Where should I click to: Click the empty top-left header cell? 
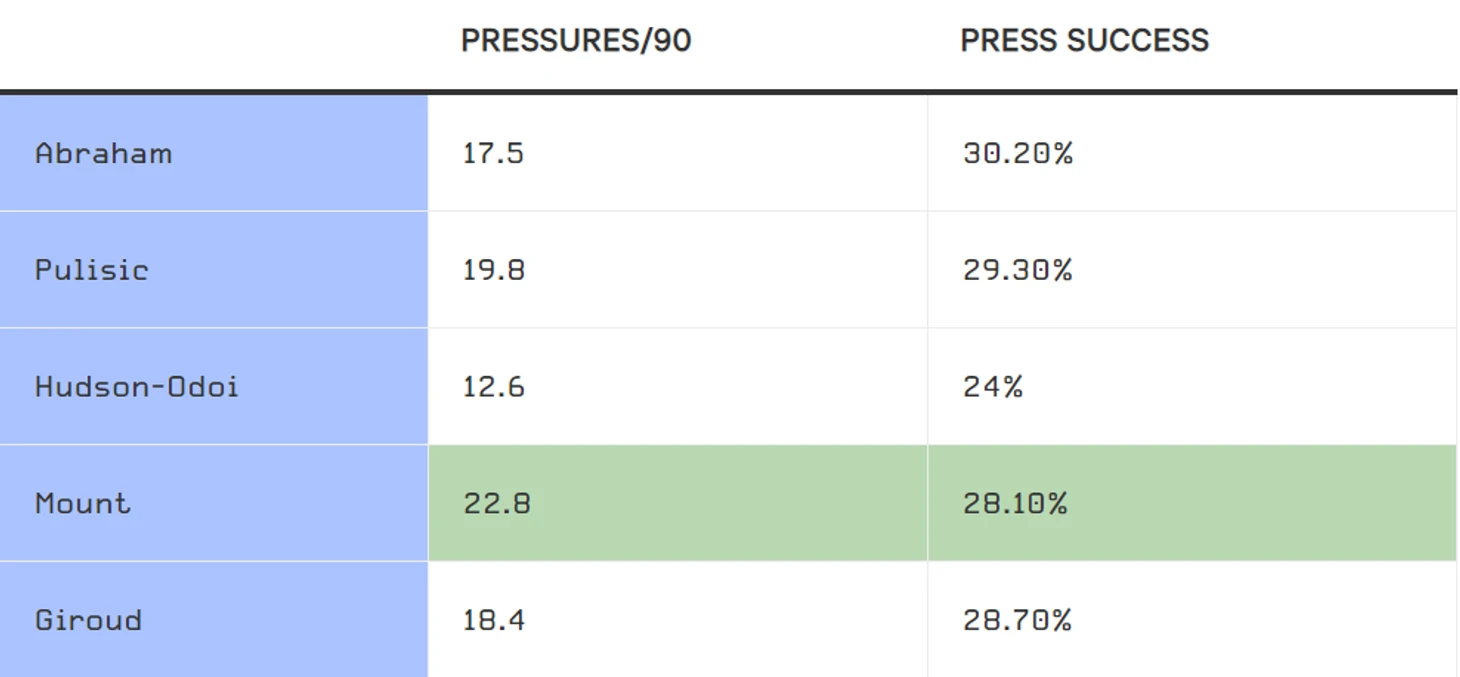[x=214, y=44]
